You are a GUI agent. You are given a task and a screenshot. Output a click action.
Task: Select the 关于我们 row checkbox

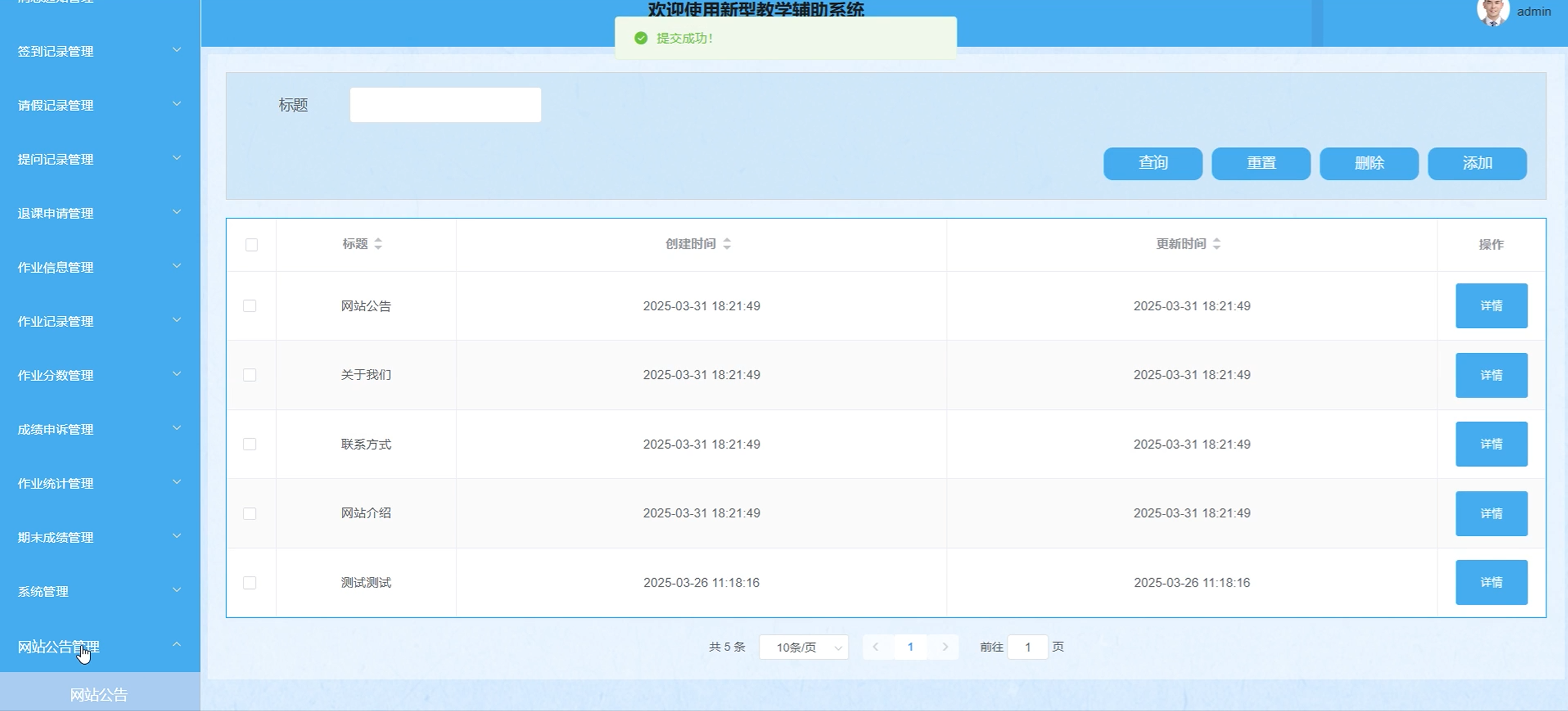point(249,375)
